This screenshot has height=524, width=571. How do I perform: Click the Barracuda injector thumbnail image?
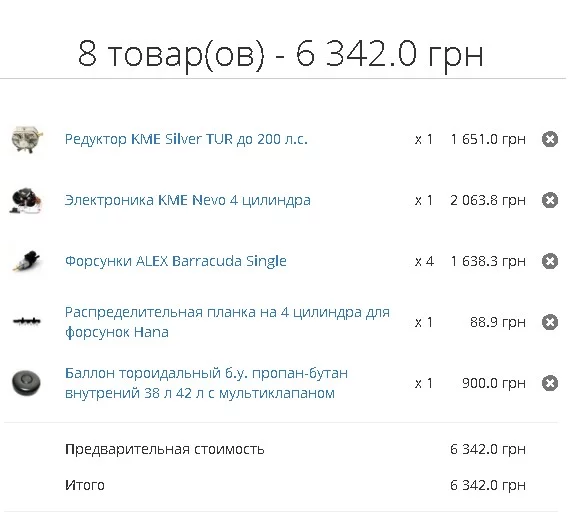point(27,261)
